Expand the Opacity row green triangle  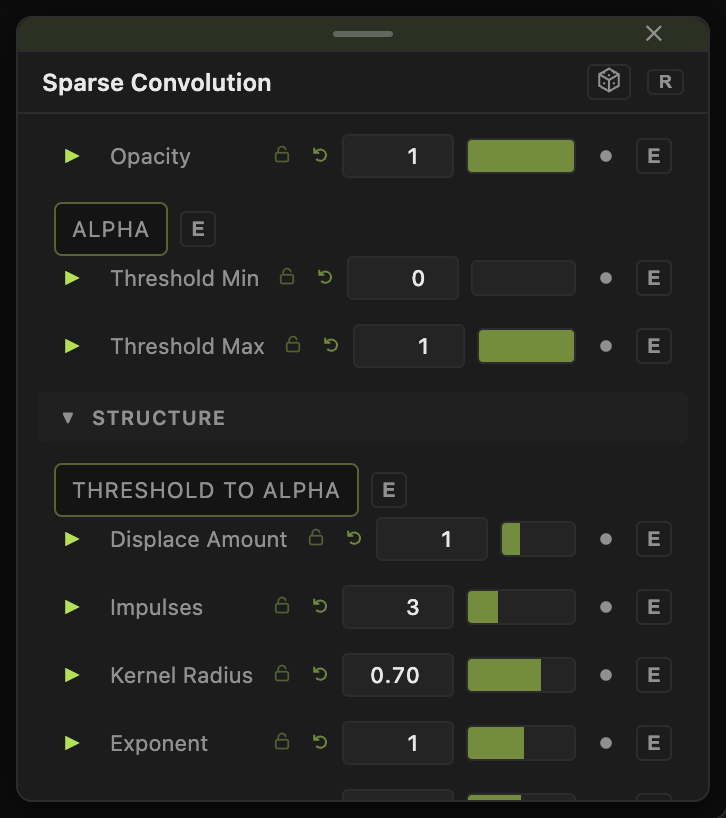click(71, 156)
